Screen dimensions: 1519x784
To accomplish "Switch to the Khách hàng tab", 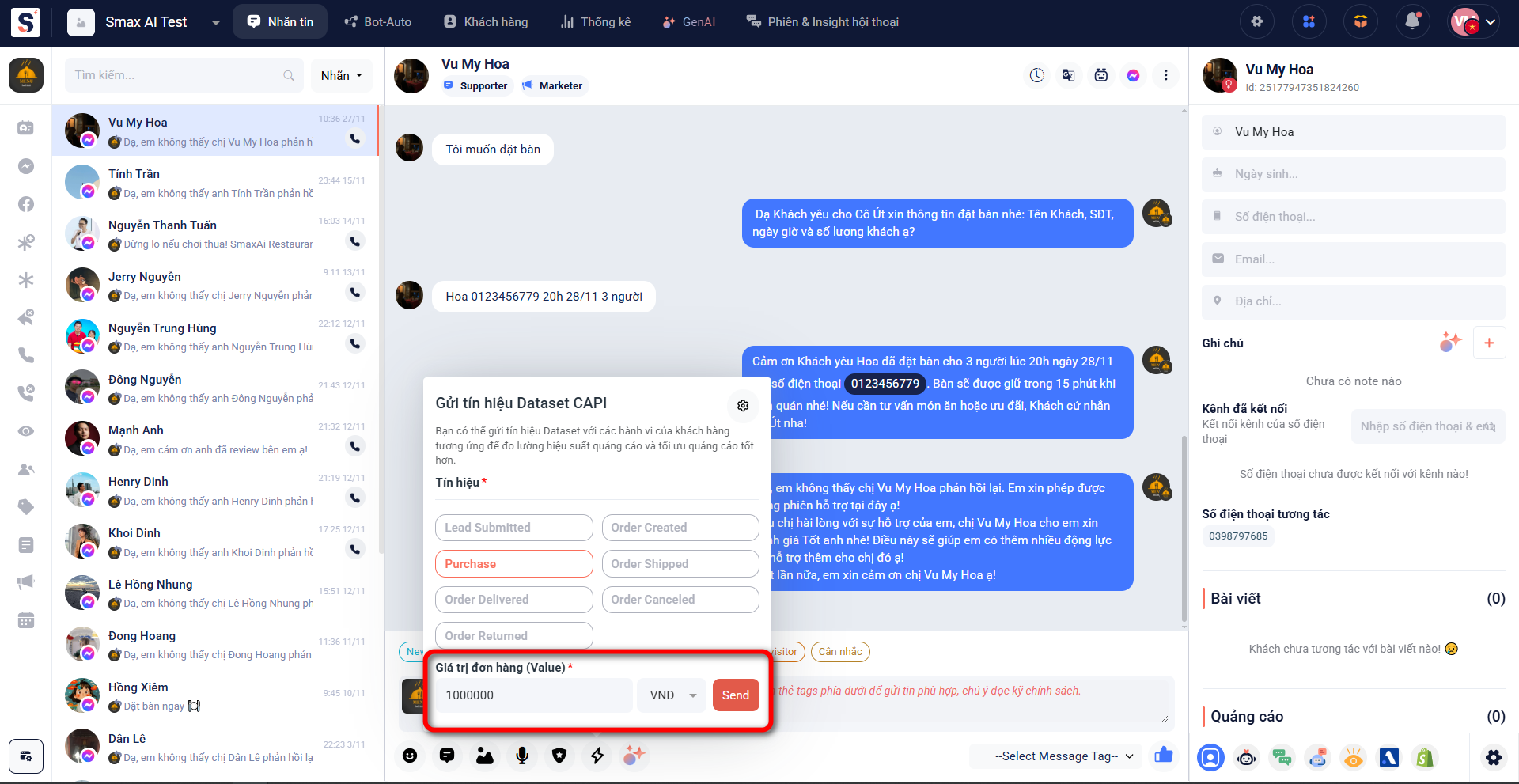I will (x=486, y=22).
